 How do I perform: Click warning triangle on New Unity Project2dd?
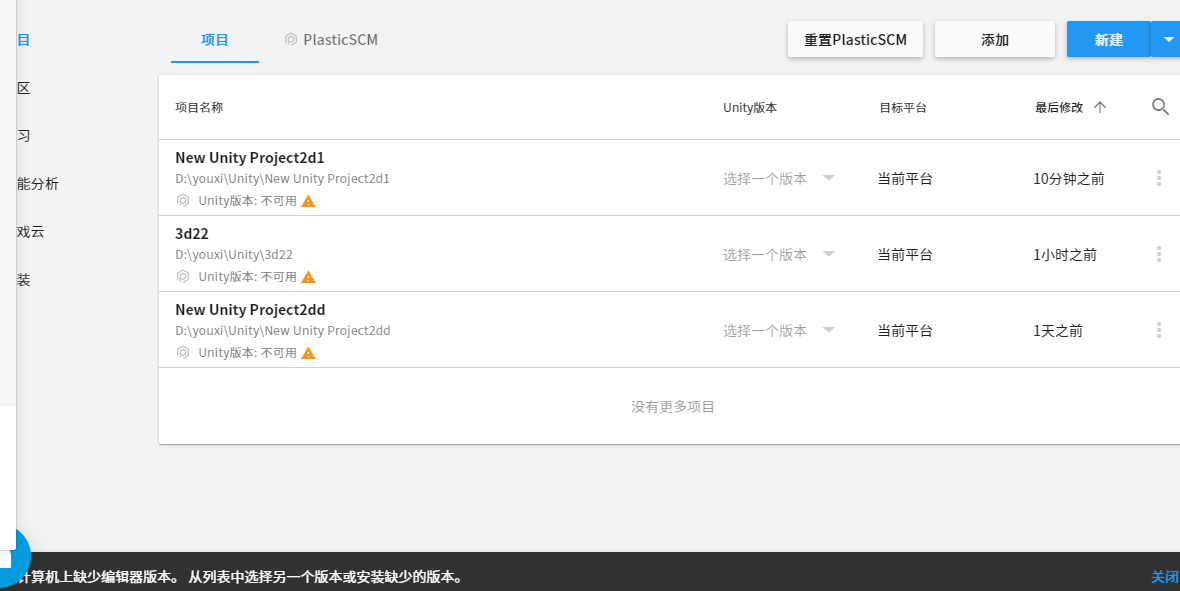[309, 353]
